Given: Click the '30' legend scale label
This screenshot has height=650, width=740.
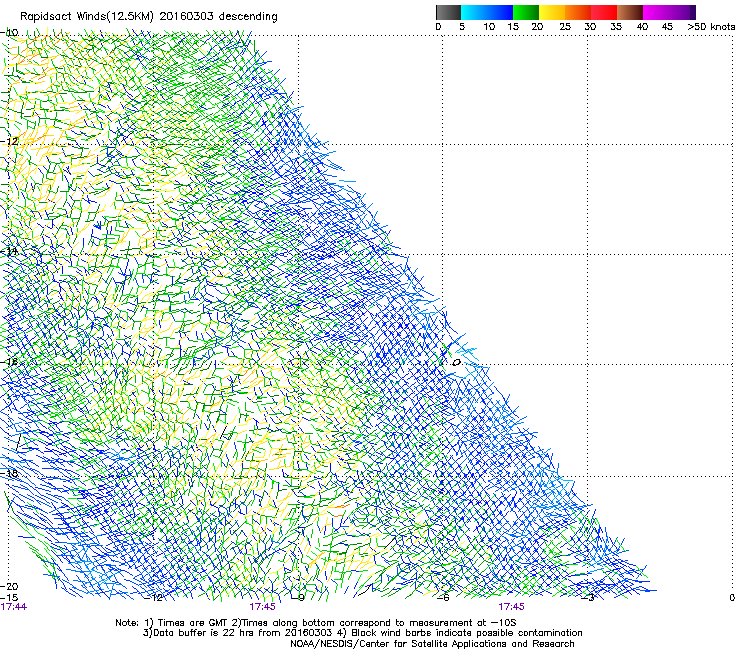Looking at the screenshot, I should 590,26.
